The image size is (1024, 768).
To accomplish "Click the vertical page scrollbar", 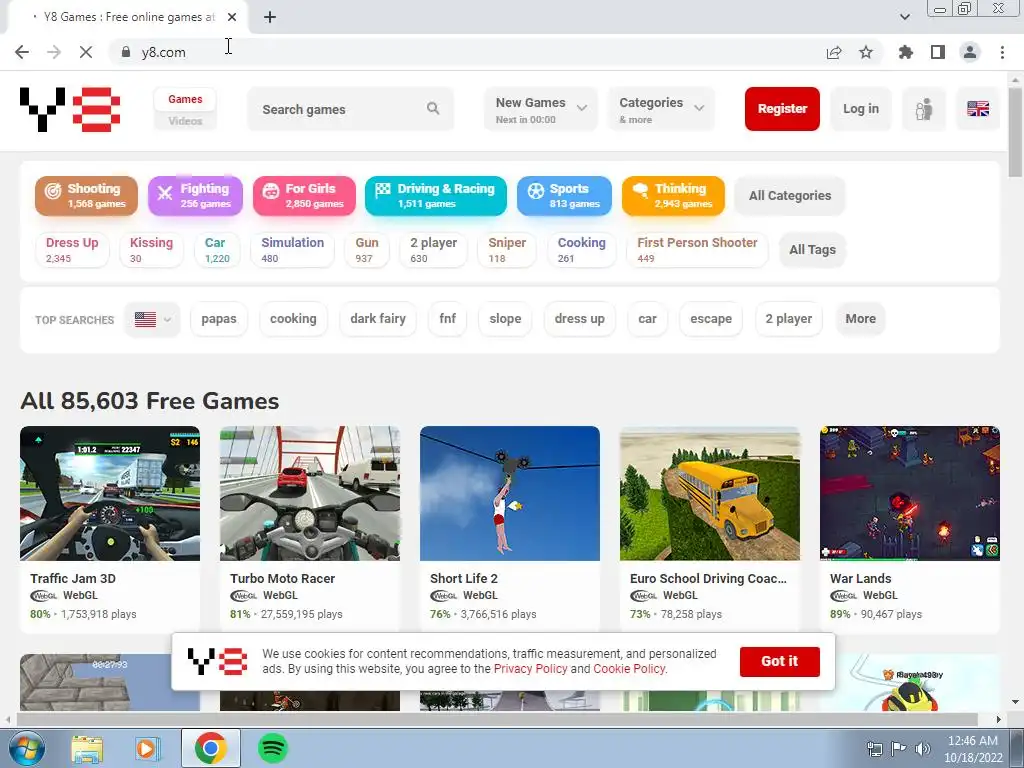I will tap(1015, 133).
